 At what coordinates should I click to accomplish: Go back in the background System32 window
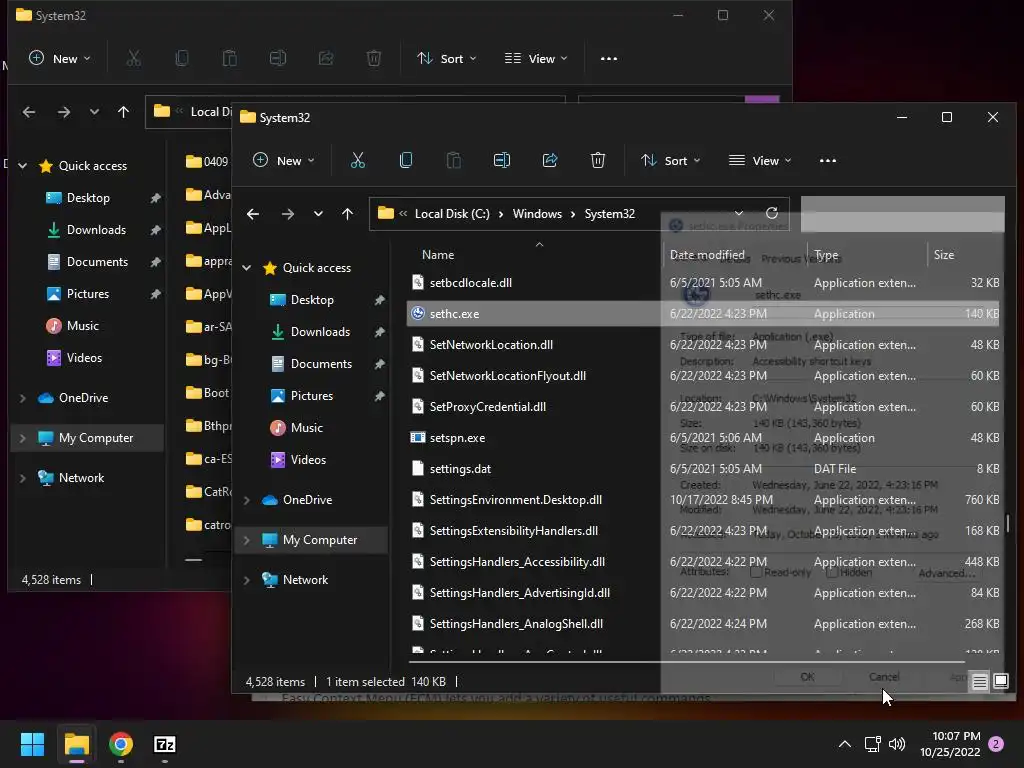coord(29,112)
